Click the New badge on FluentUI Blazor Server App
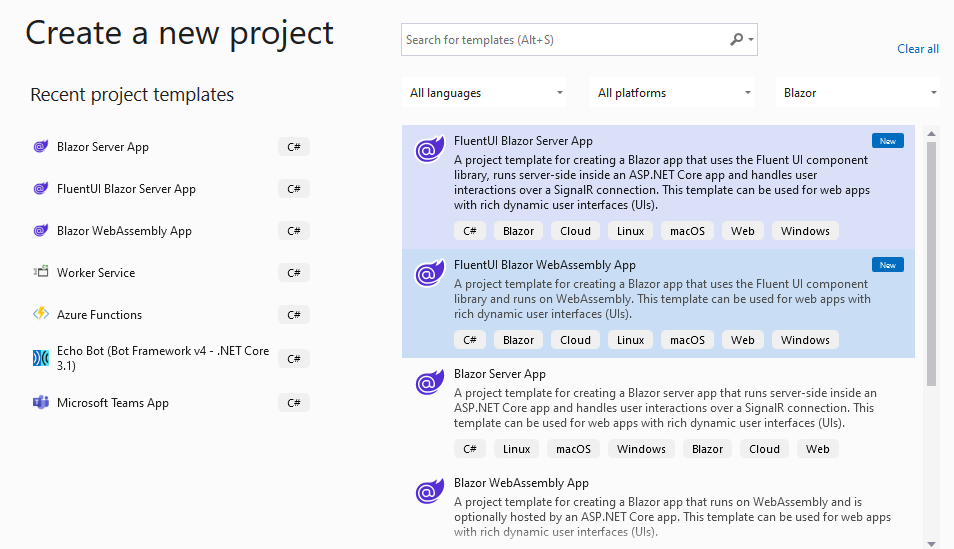The width and height of the screenshot is (954, 549). [x=888, y=141]
